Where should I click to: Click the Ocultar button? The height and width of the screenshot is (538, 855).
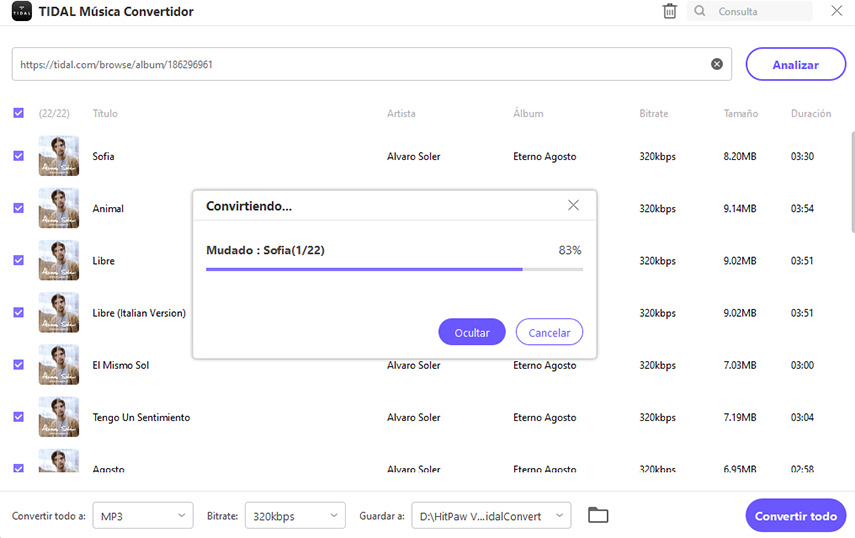(x=472, y=332)
